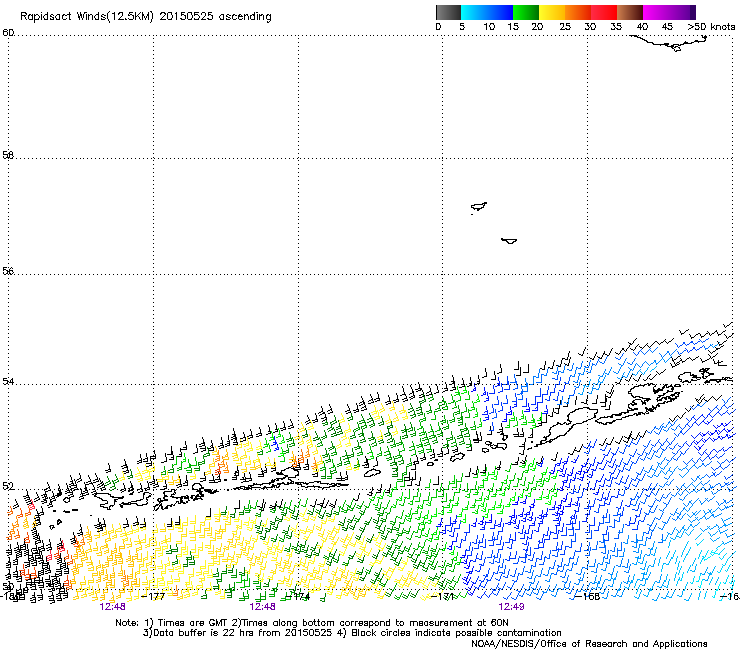Click the dark purple 45-50 knots color segment
This screenshot has height=650, width=740.
click(682, 12)
